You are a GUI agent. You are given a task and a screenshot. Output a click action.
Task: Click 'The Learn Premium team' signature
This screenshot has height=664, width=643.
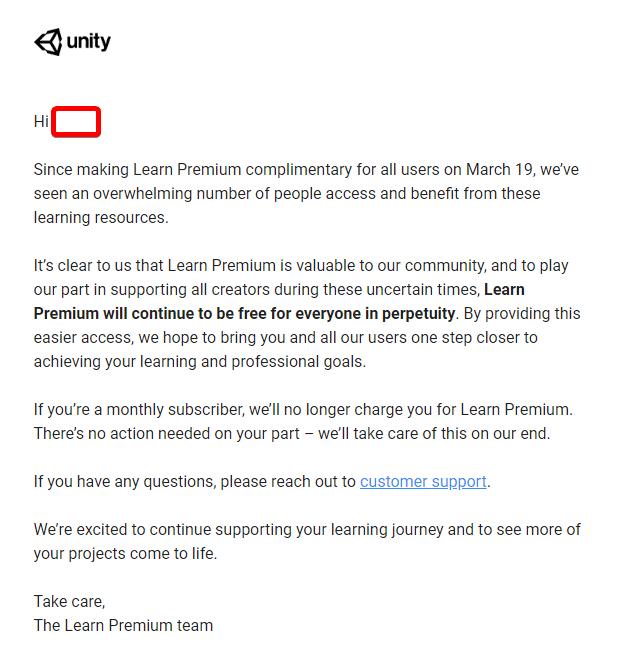[123, 625]
